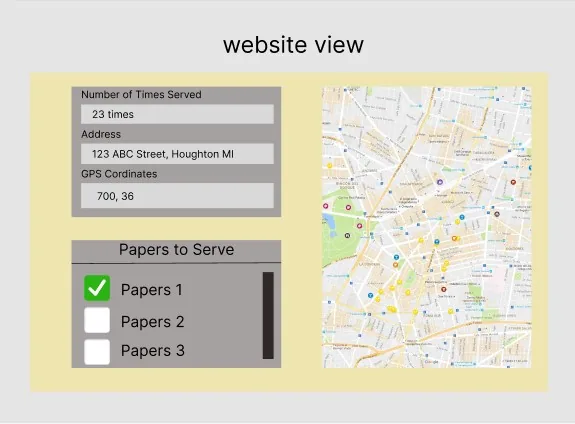The image size is (575, 424).
Task: Uncheck the Papers 1 checkbox
Action: click(97, 288)
